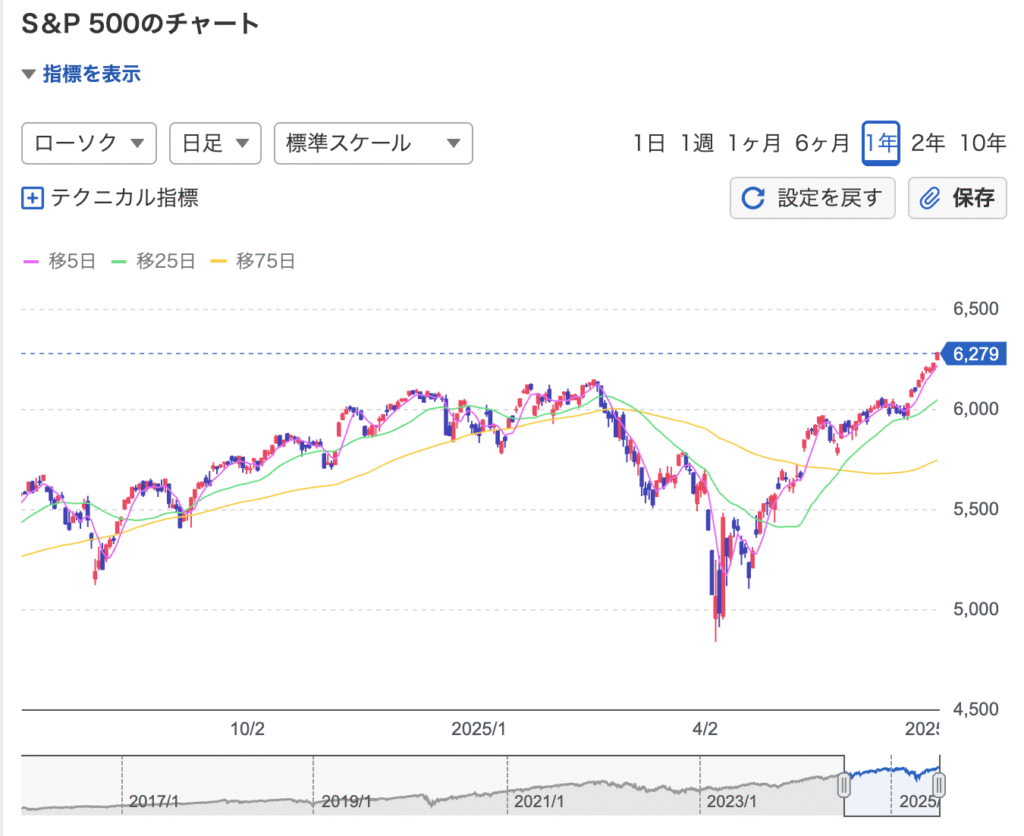Click the 10/2 date axis label

pos(248,729)
